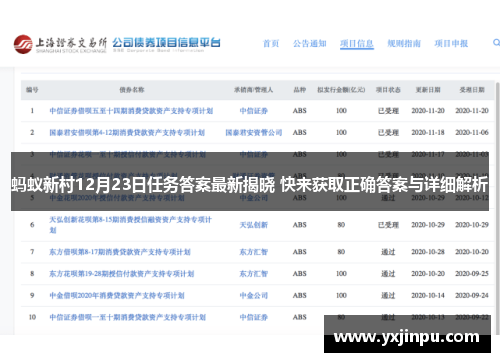Open 中信证券借呗一至十期 bond link
Viewport: 500px width, 362px height.
128,317
